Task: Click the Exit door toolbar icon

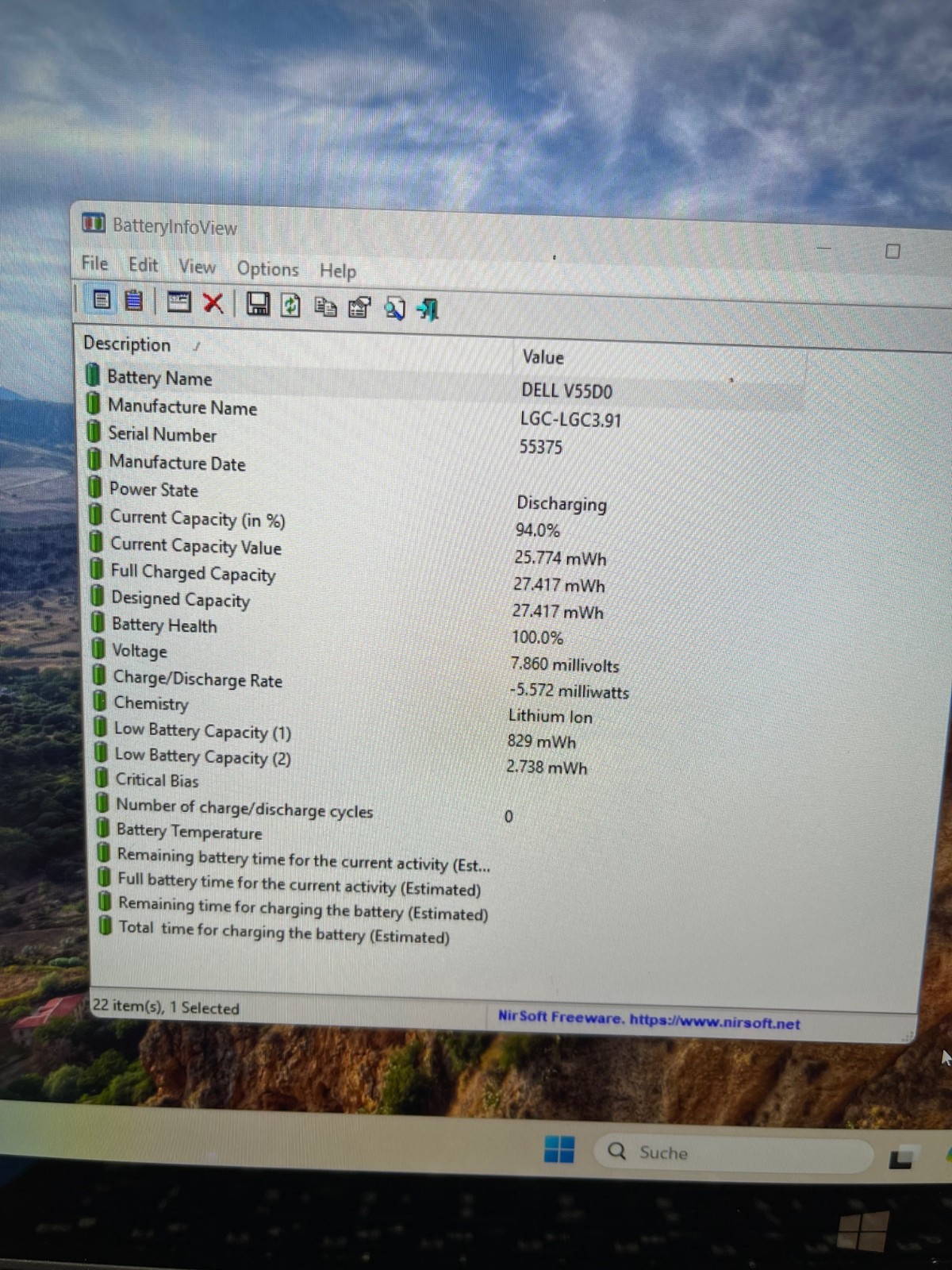Action: pyautogui.click(x=428, y=310)
